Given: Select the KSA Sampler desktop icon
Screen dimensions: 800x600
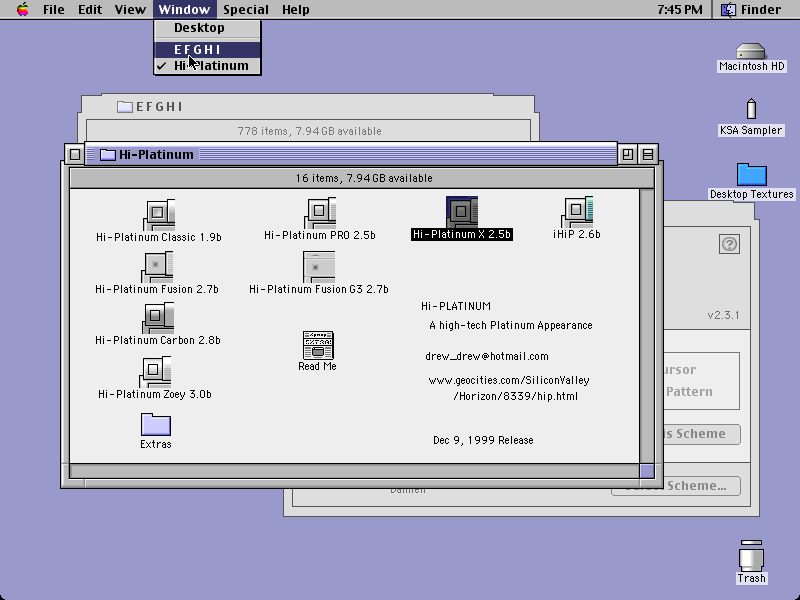Looking at the screenshot, I should pos(751,109).
